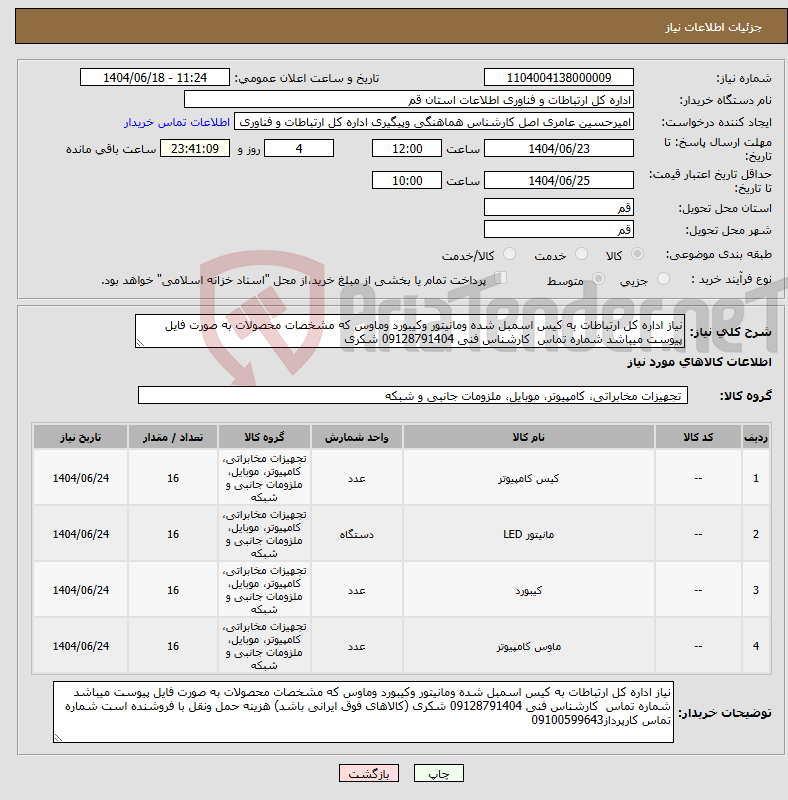Select the کالا/خدمت radio button

point(509,254)
